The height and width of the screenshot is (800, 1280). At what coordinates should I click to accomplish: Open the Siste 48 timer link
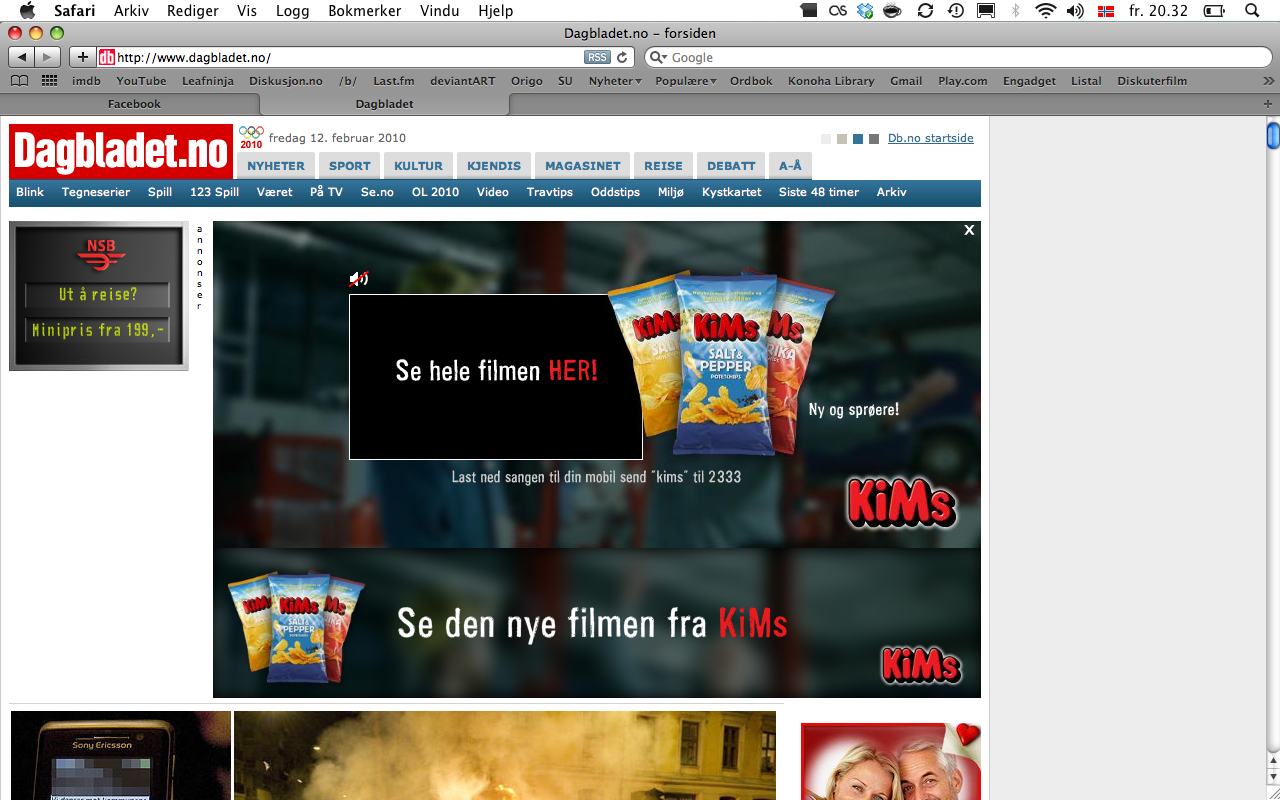coord(819,192)
